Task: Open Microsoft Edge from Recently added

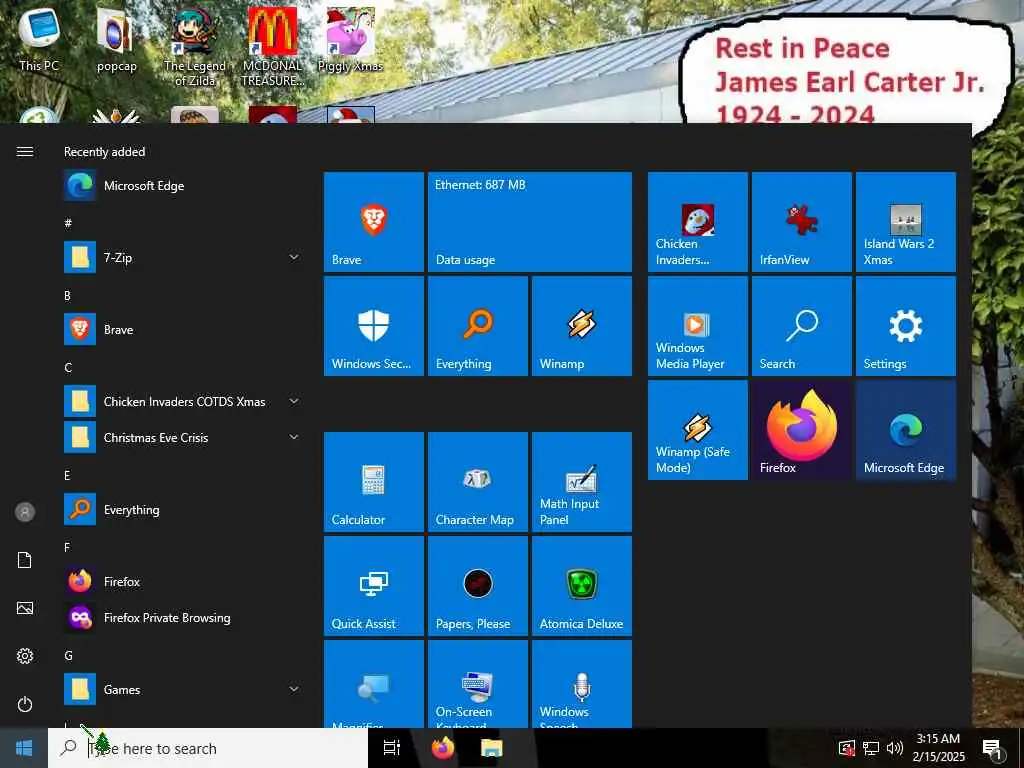Action: click(183, 185)
